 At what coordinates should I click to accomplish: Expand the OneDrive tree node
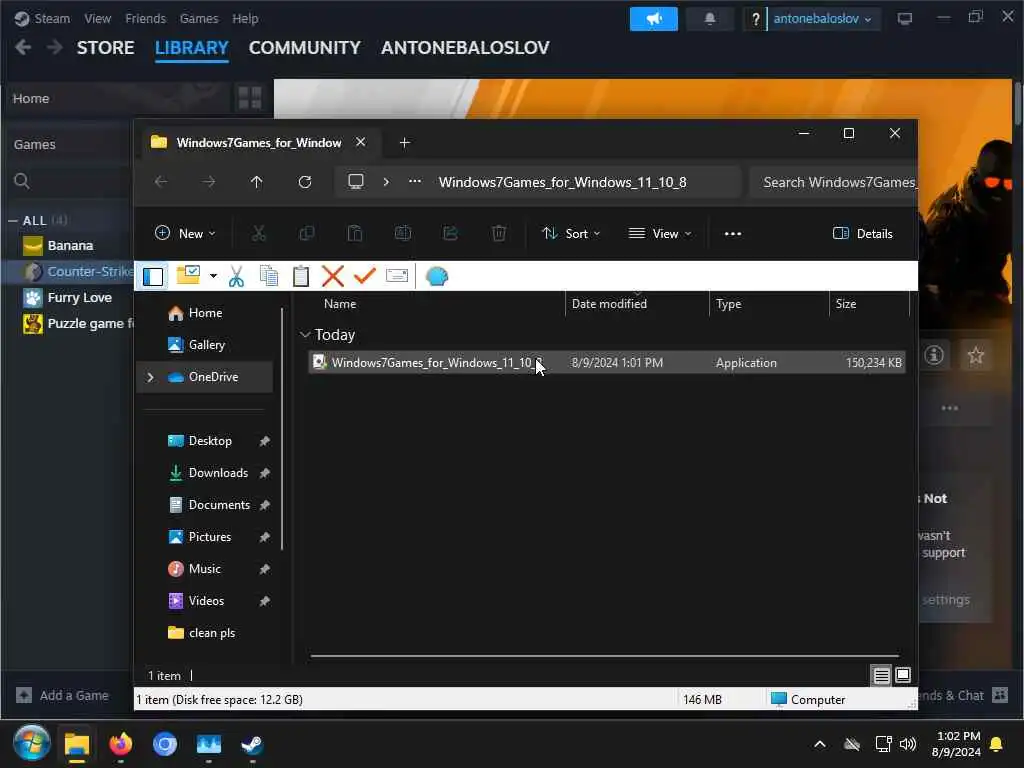click(x=150, y=377)
